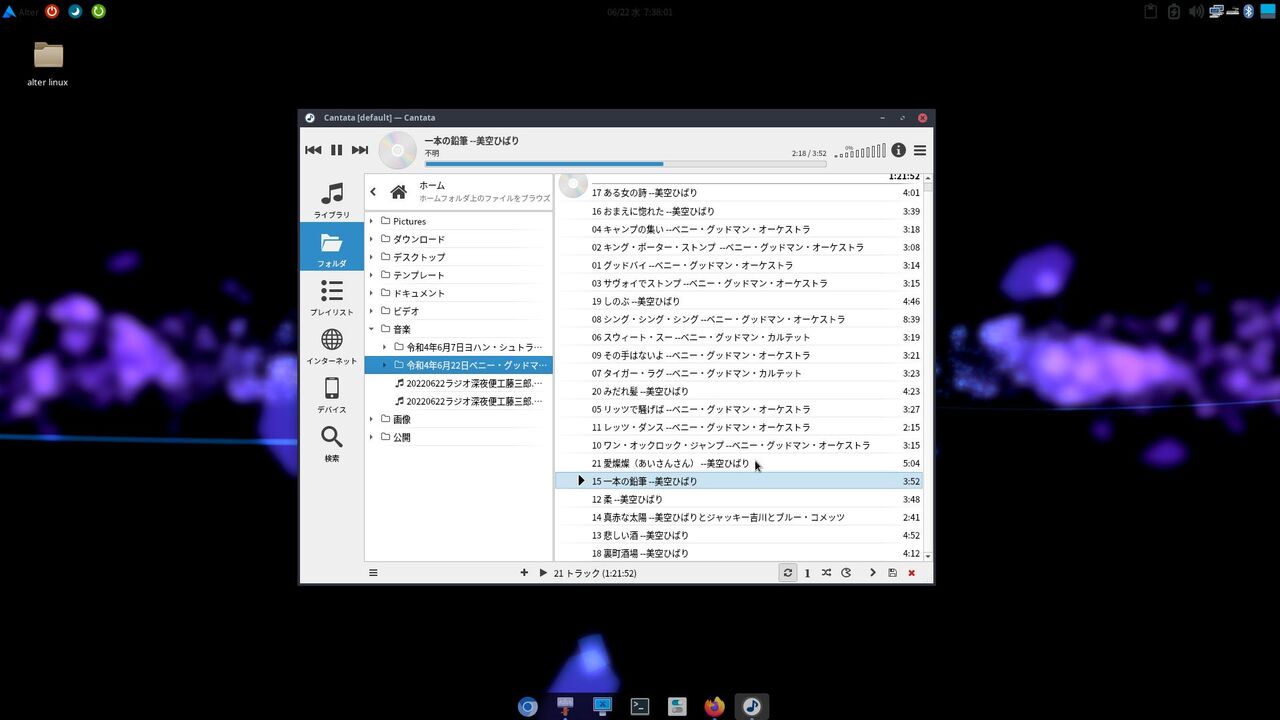Select track 17 ある女の詩
Viewport: 1280px width, 720px height.
click(739, 193)
